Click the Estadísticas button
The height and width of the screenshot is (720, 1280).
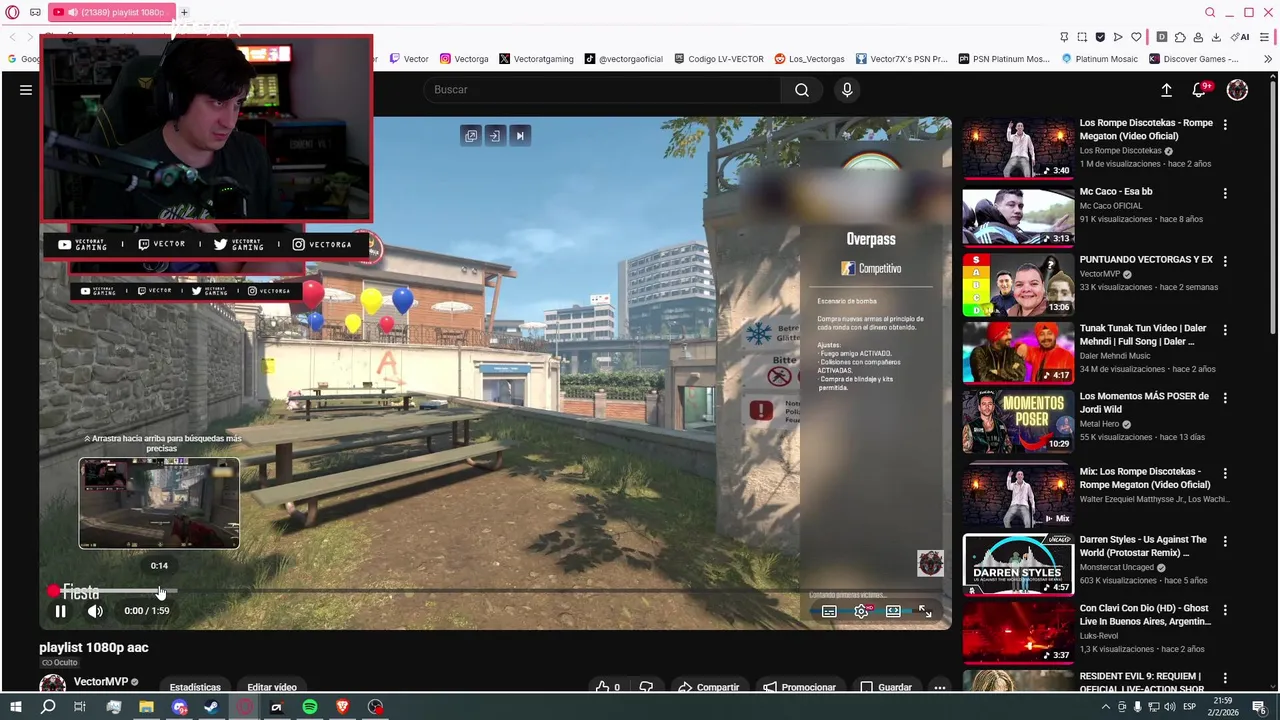click(195, 687)
